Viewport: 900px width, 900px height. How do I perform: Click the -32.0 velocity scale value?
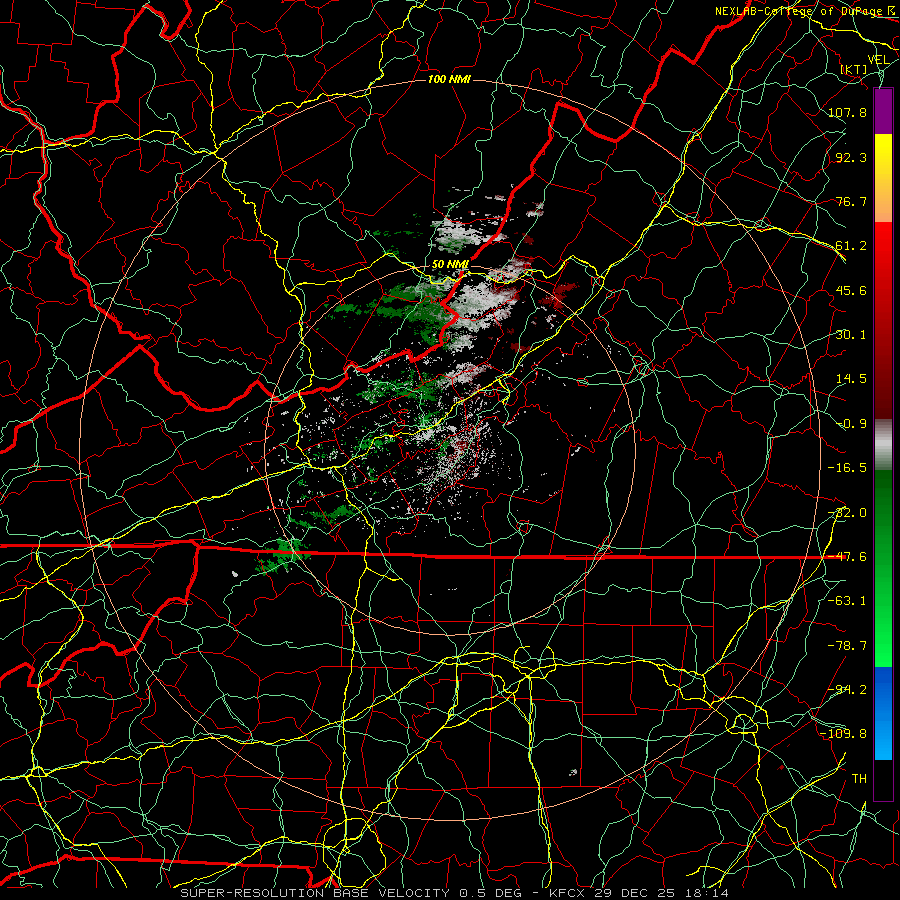coord(847,513)
